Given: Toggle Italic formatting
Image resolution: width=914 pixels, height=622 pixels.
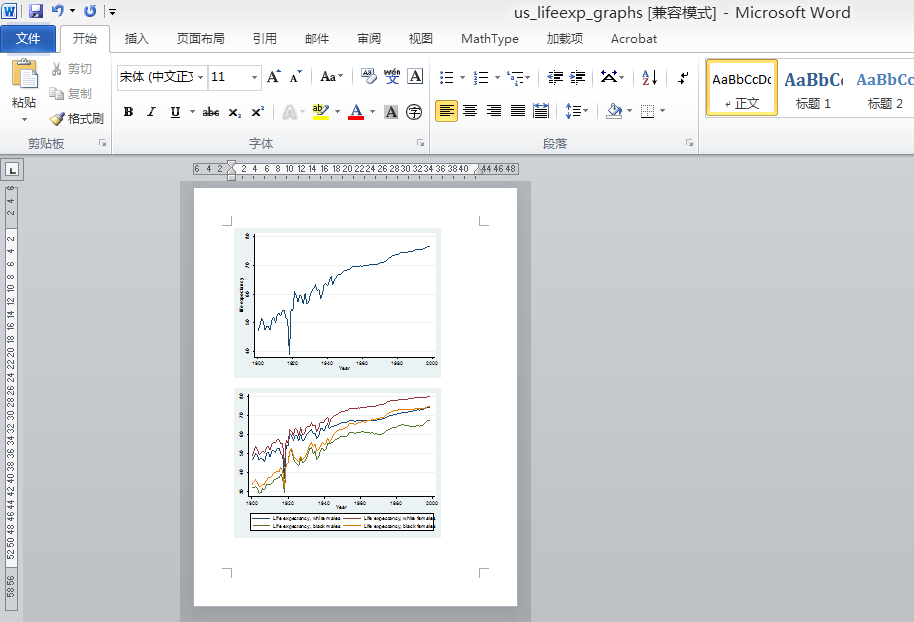Looking at the screenshot, I should tap(152, 112).
